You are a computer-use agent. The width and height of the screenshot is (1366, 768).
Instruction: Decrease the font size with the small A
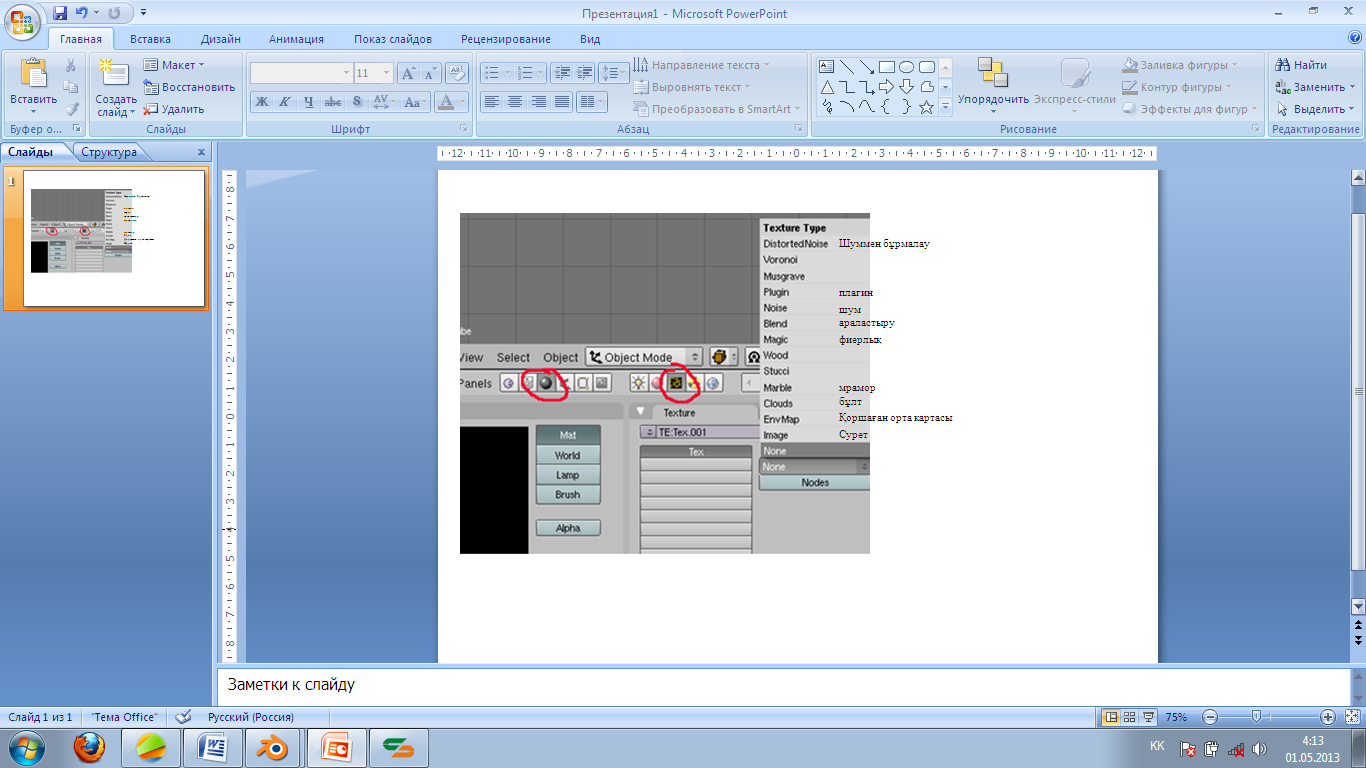(431, 73)
